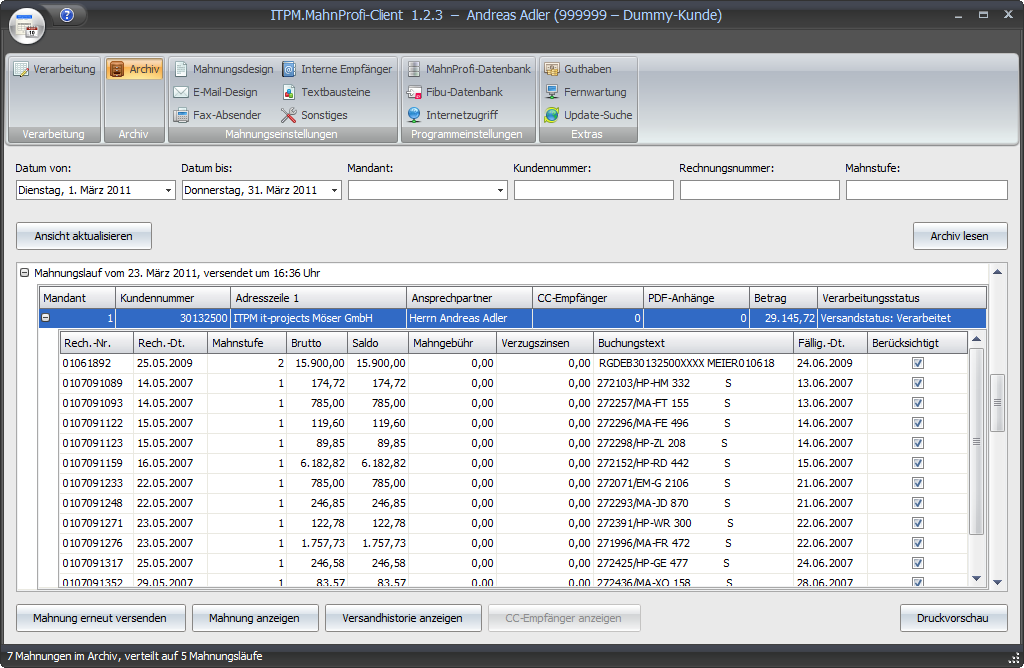Image resolution: width=1024 pixels, height=668 pixels.
Task: Start Fernwartung from Extras group
Action: point(586,92)
